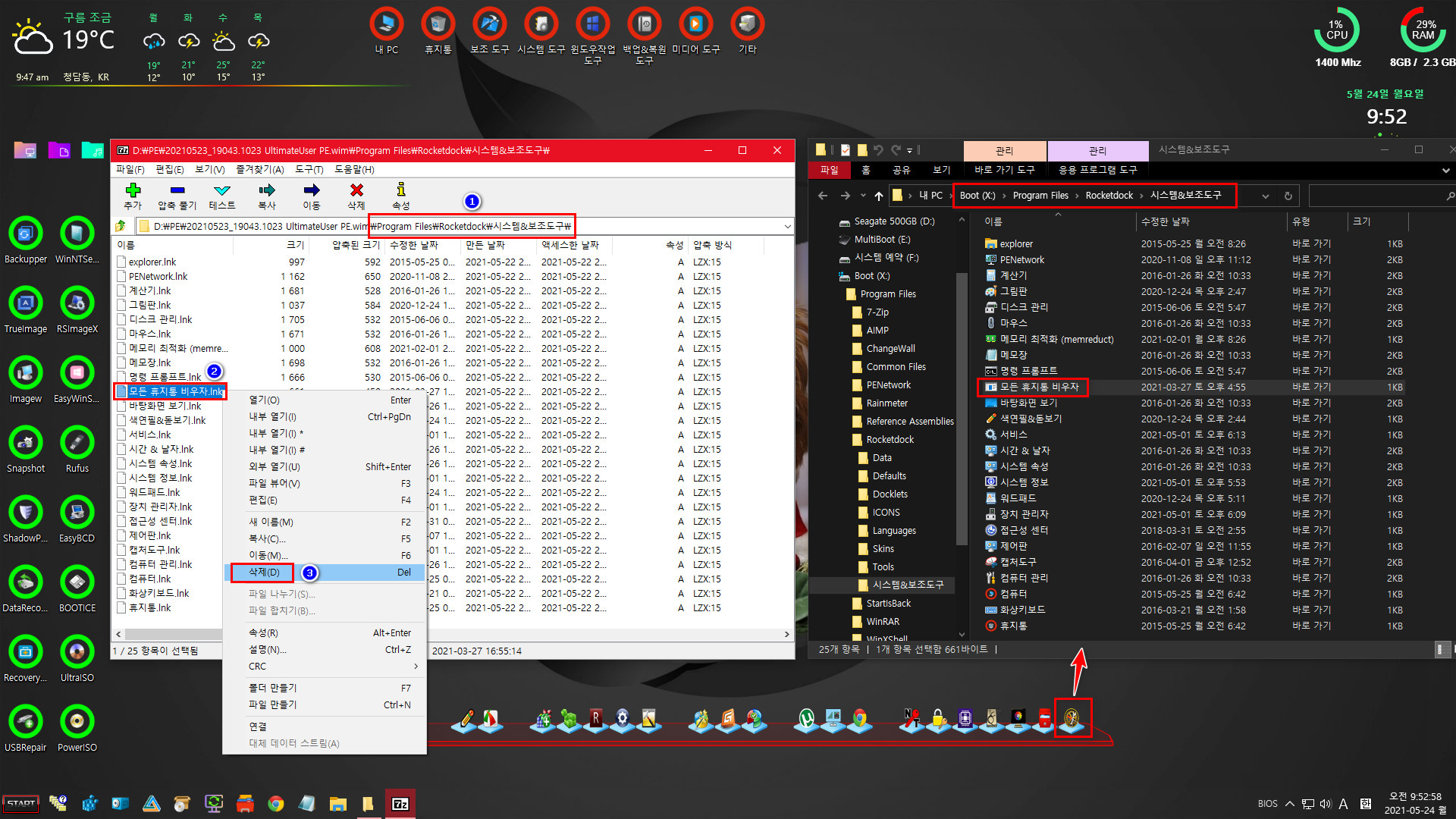Click Explorer tree vertical scrollbar
This screenshot has width=1456, height=819.
click(x=962, y=409)
